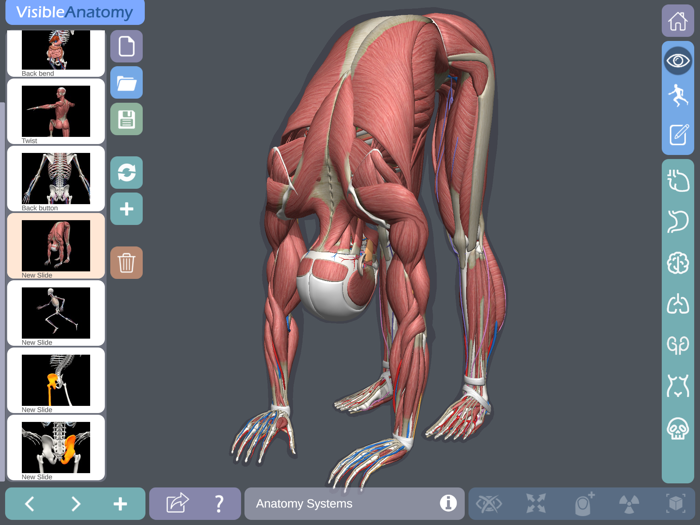
Task: Click the 3D cube bounding icon
Action: [676, 504]
